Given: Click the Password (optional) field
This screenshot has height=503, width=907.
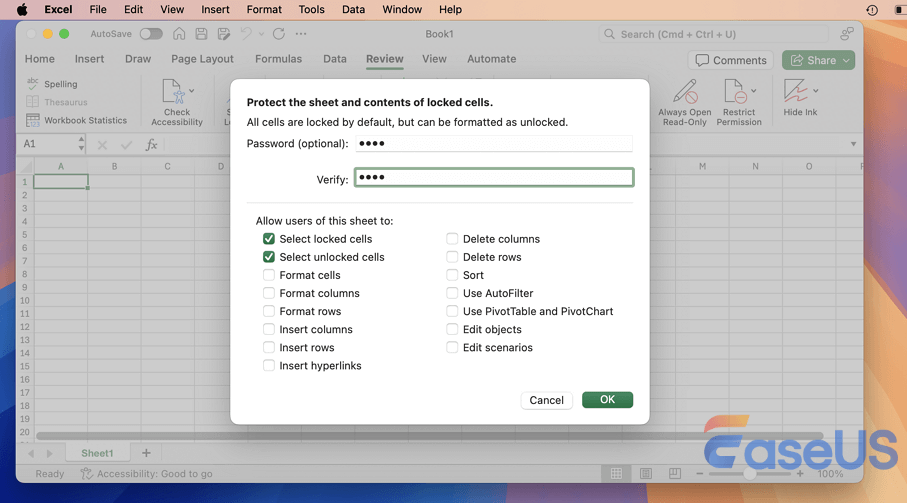Looking at the screenshot, I should click(494, 143).
